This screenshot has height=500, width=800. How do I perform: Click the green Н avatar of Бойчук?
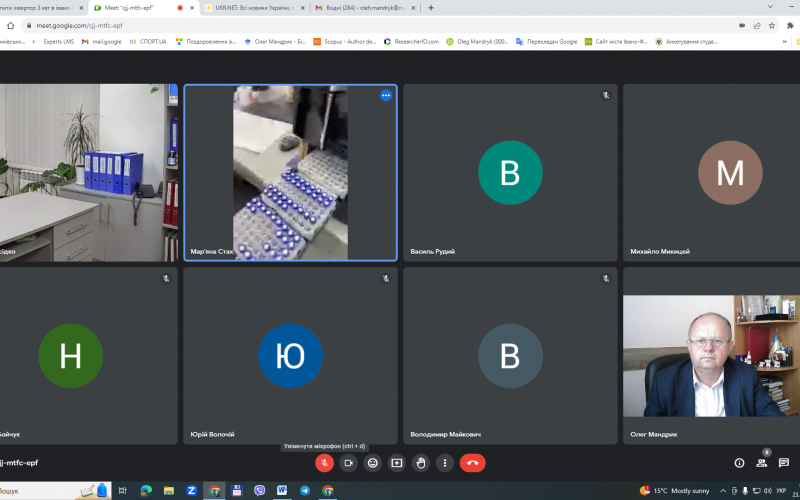pos(70,356)
